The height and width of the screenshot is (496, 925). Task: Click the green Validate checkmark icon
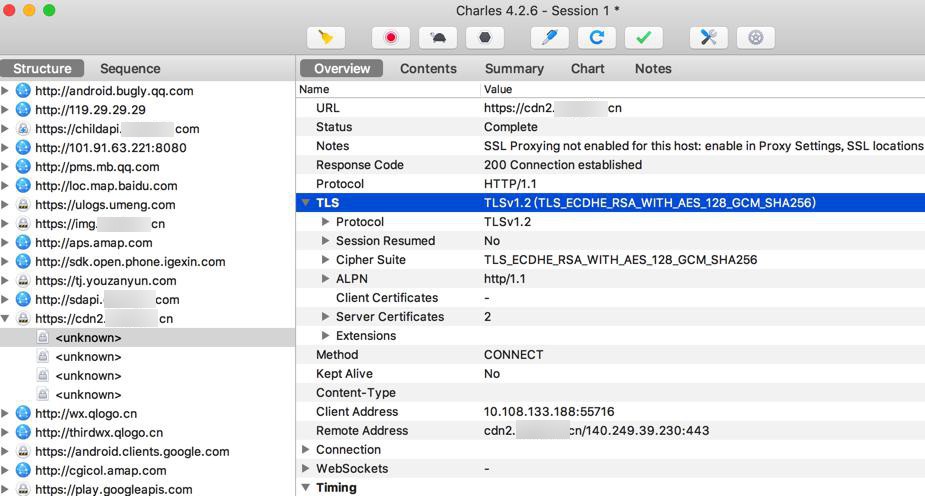pos(643,38)
